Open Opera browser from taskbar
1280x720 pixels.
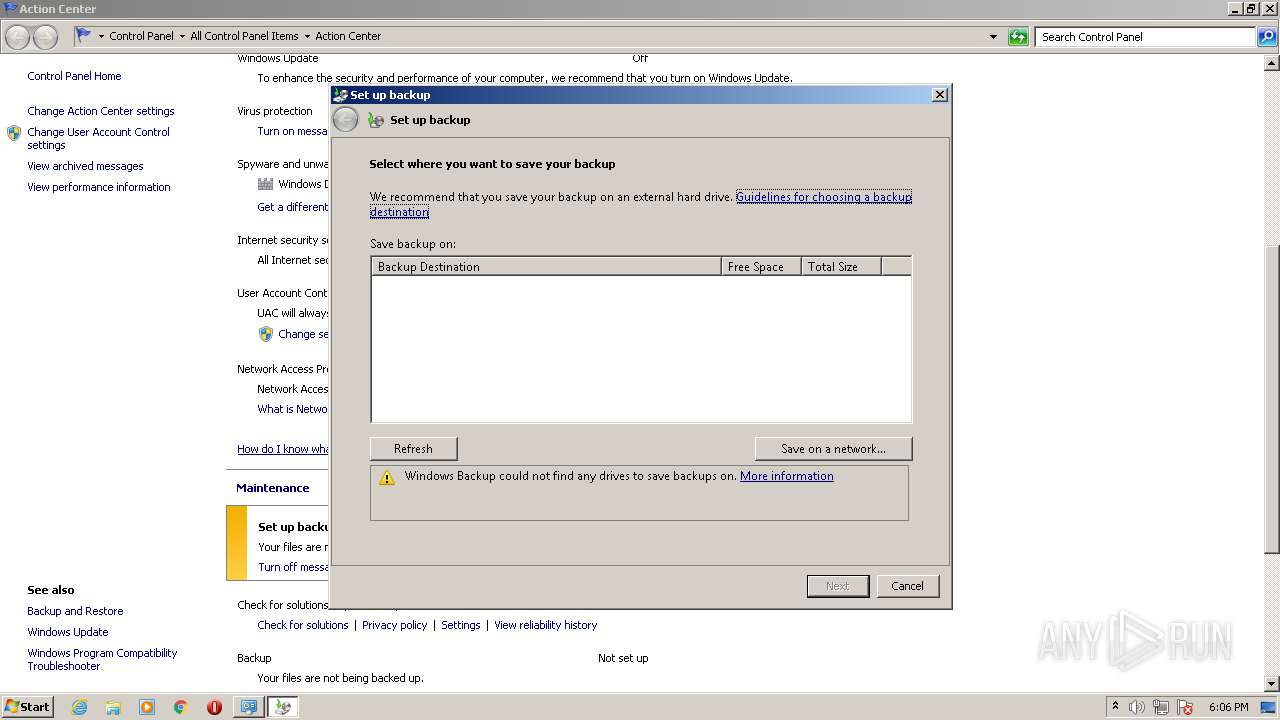(214, 707)
